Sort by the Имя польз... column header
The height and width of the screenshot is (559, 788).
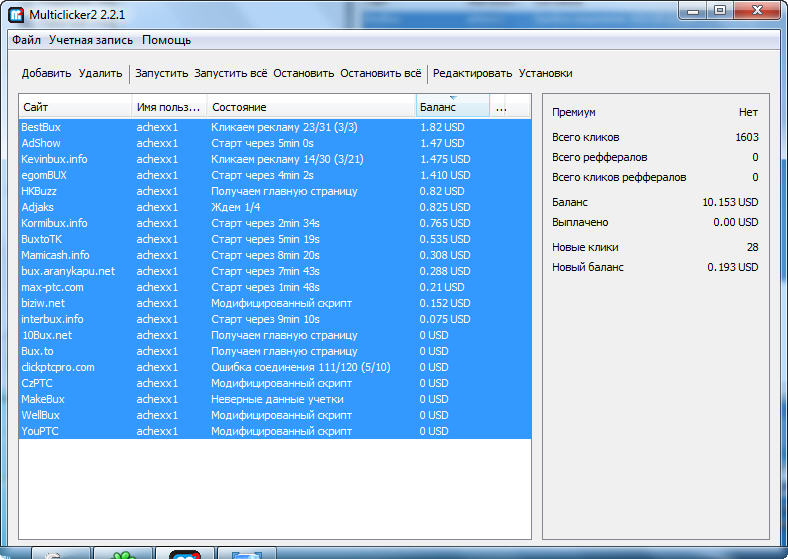[x=169, y=107]
